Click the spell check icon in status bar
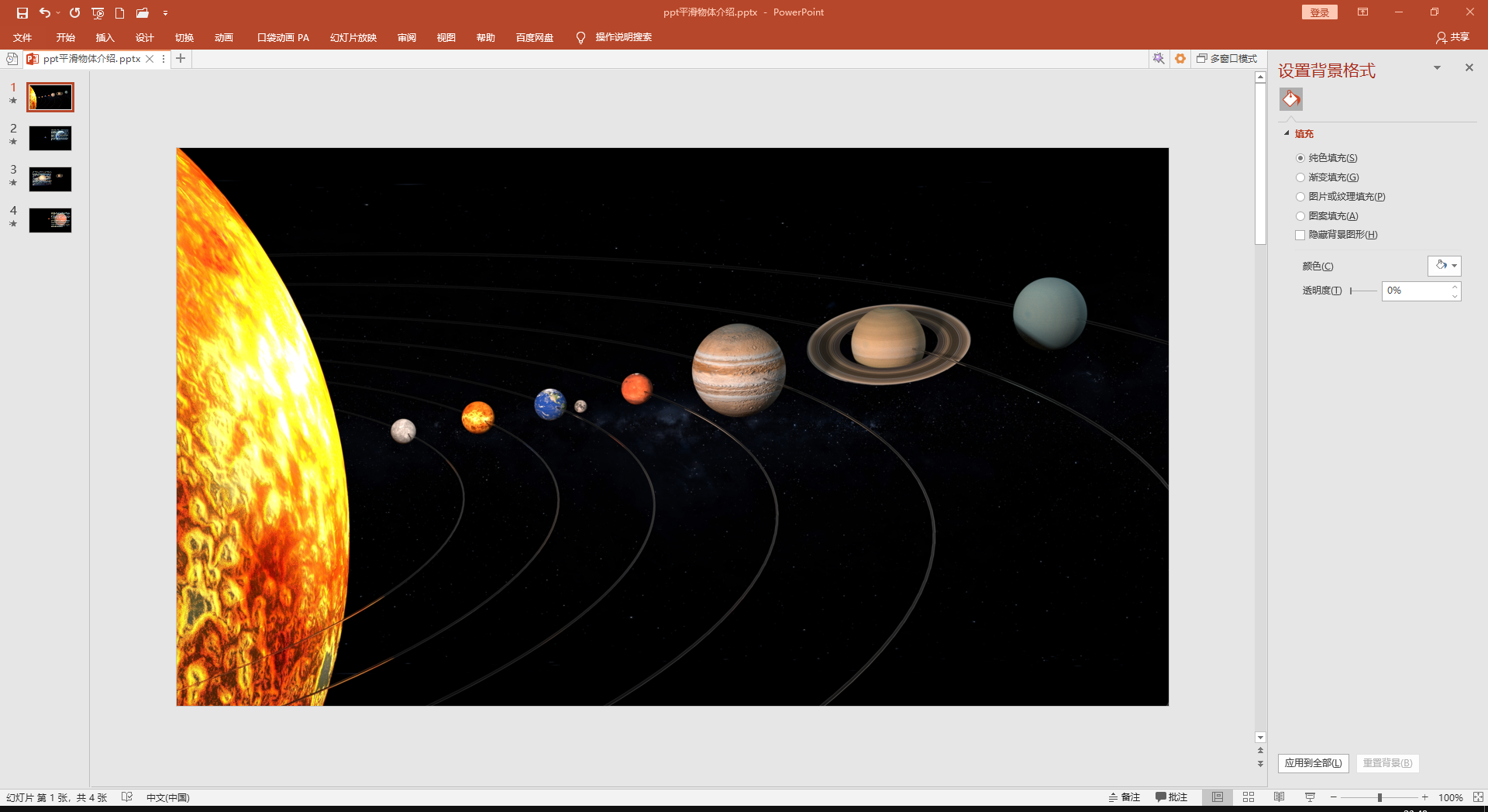 click(x=127, y=797)
